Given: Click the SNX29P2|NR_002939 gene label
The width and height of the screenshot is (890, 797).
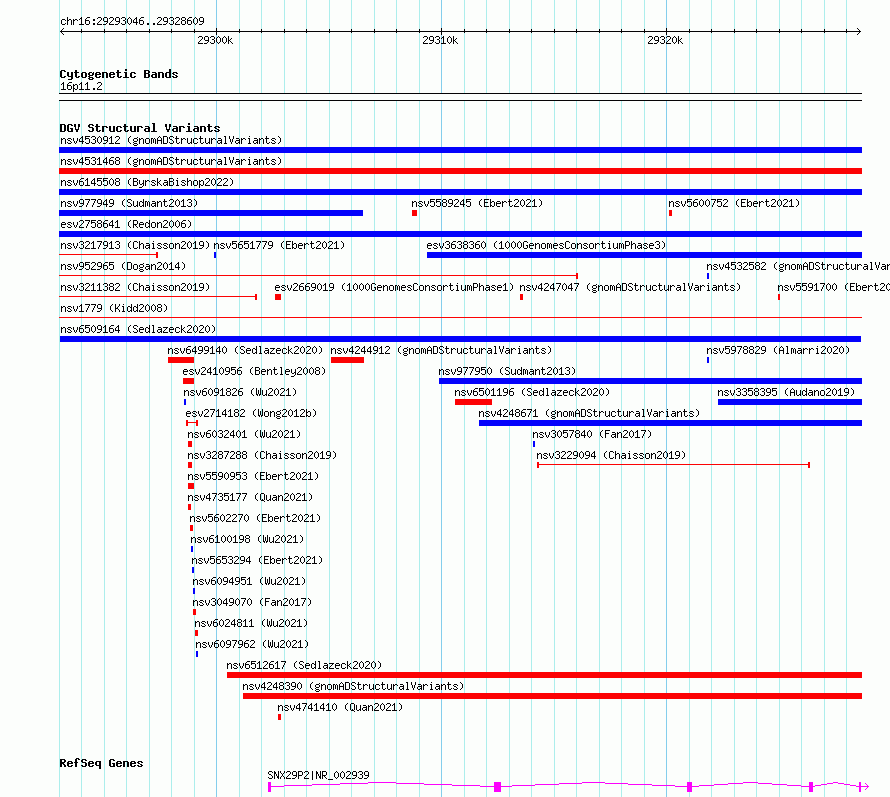Looking at the screenshot, I should coord(318,775).
